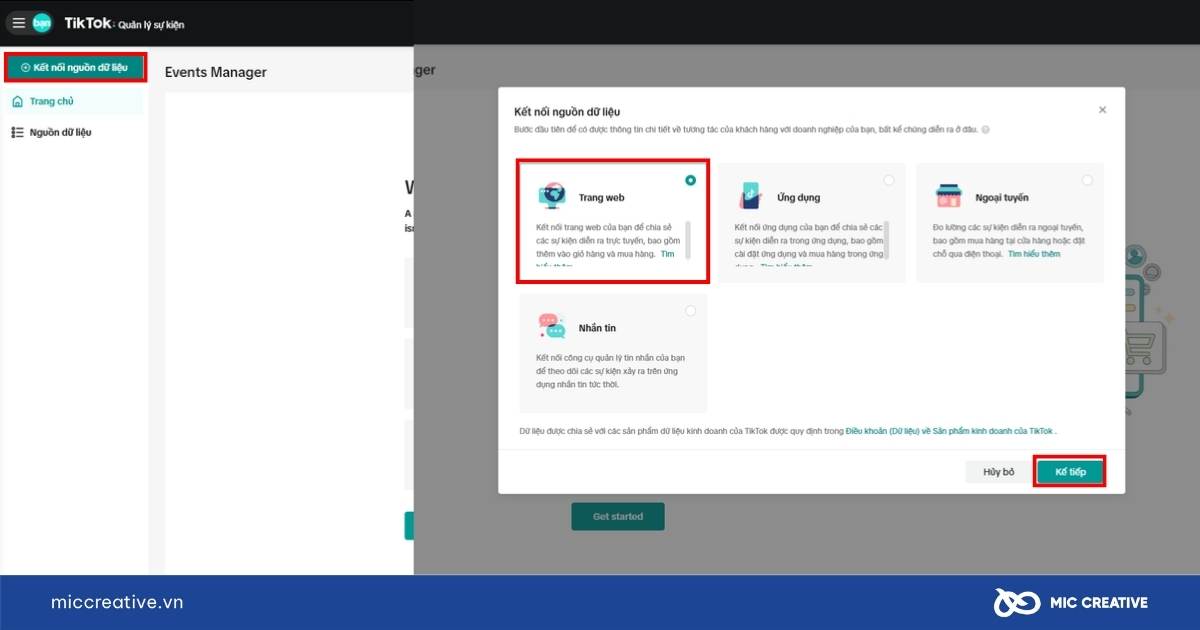Click Events Manager page heading
This screenshot has height=630, width=1200.
pos(216,72)
